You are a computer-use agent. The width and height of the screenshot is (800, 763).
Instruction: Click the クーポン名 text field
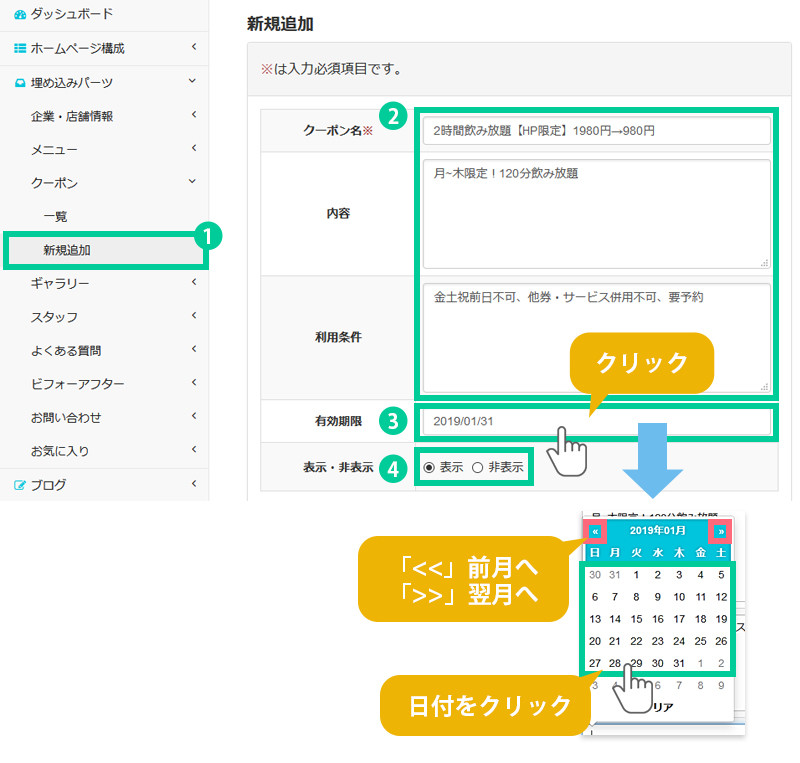click(x=596, y=131)
